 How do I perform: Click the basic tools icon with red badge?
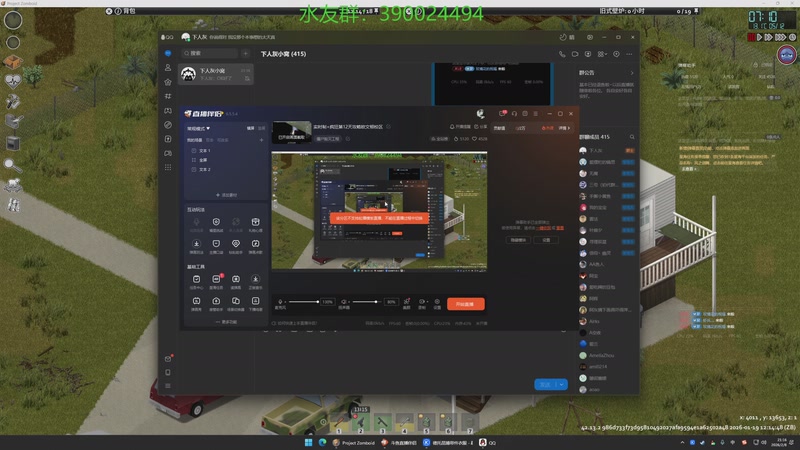216,279
